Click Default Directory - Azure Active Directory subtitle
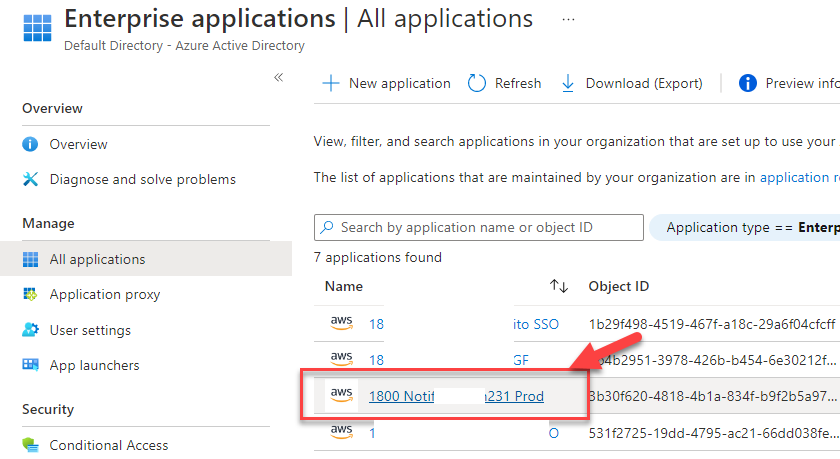840x459 pixels. click(184, 46)
